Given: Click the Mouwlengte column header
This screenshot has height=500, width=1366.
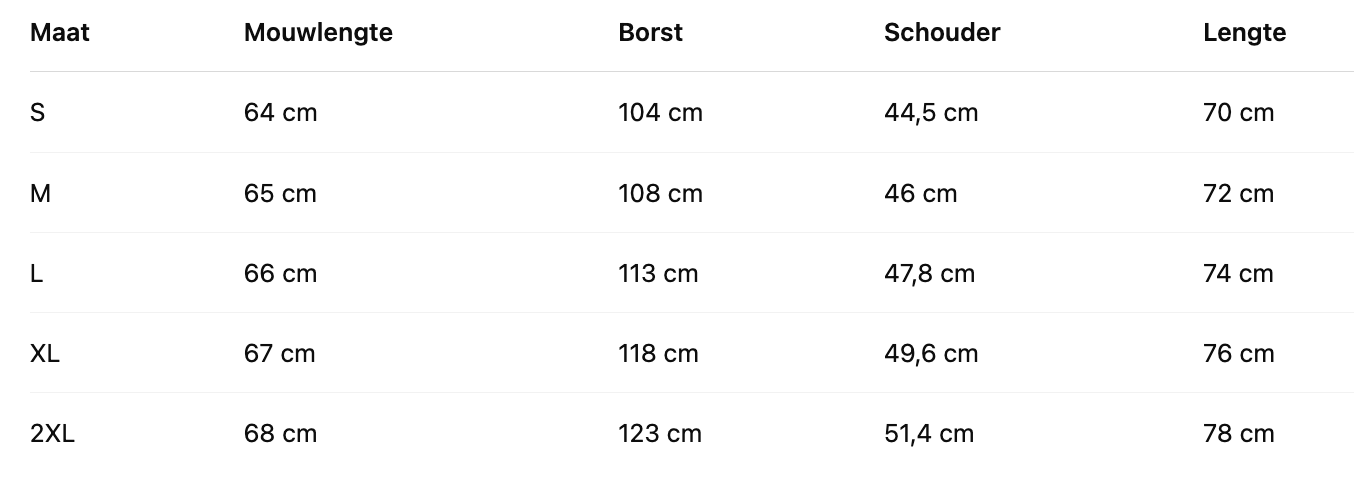Looking at the screenshot, I should click(x=318, y=33).
